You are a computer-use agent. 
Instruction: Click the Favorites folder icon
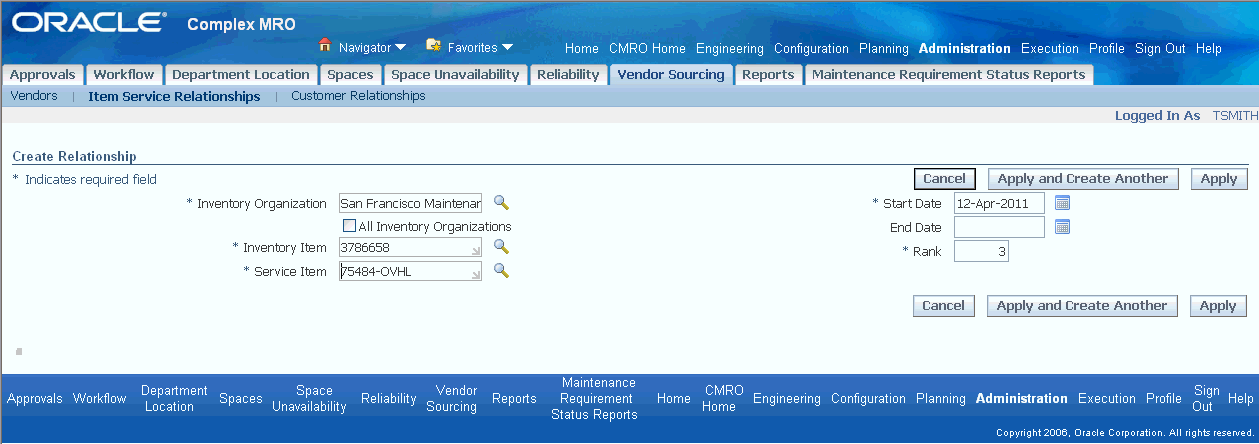[x=433, y=45]
